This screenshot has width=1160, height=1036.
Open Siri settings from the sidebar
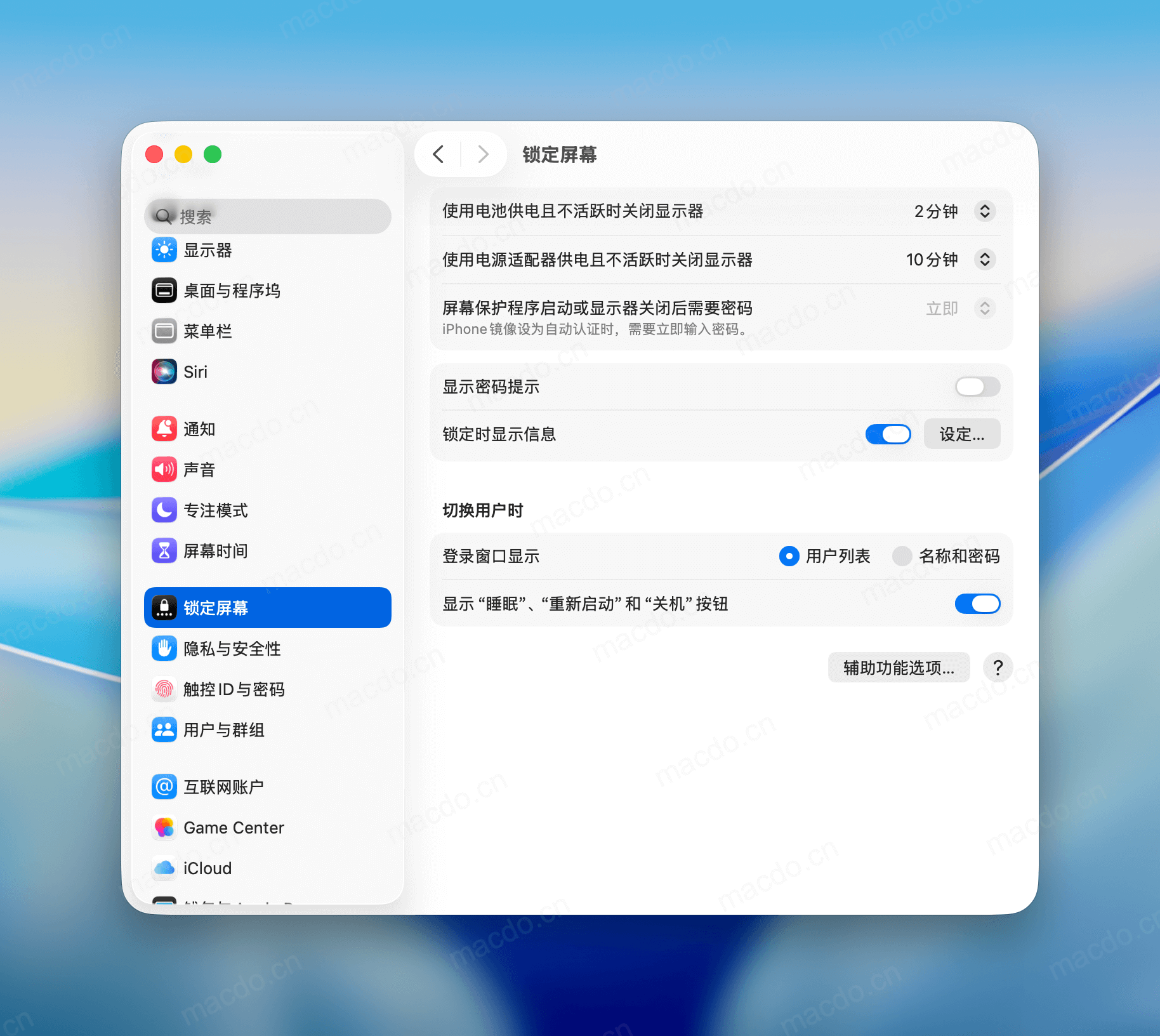(195, 372)
